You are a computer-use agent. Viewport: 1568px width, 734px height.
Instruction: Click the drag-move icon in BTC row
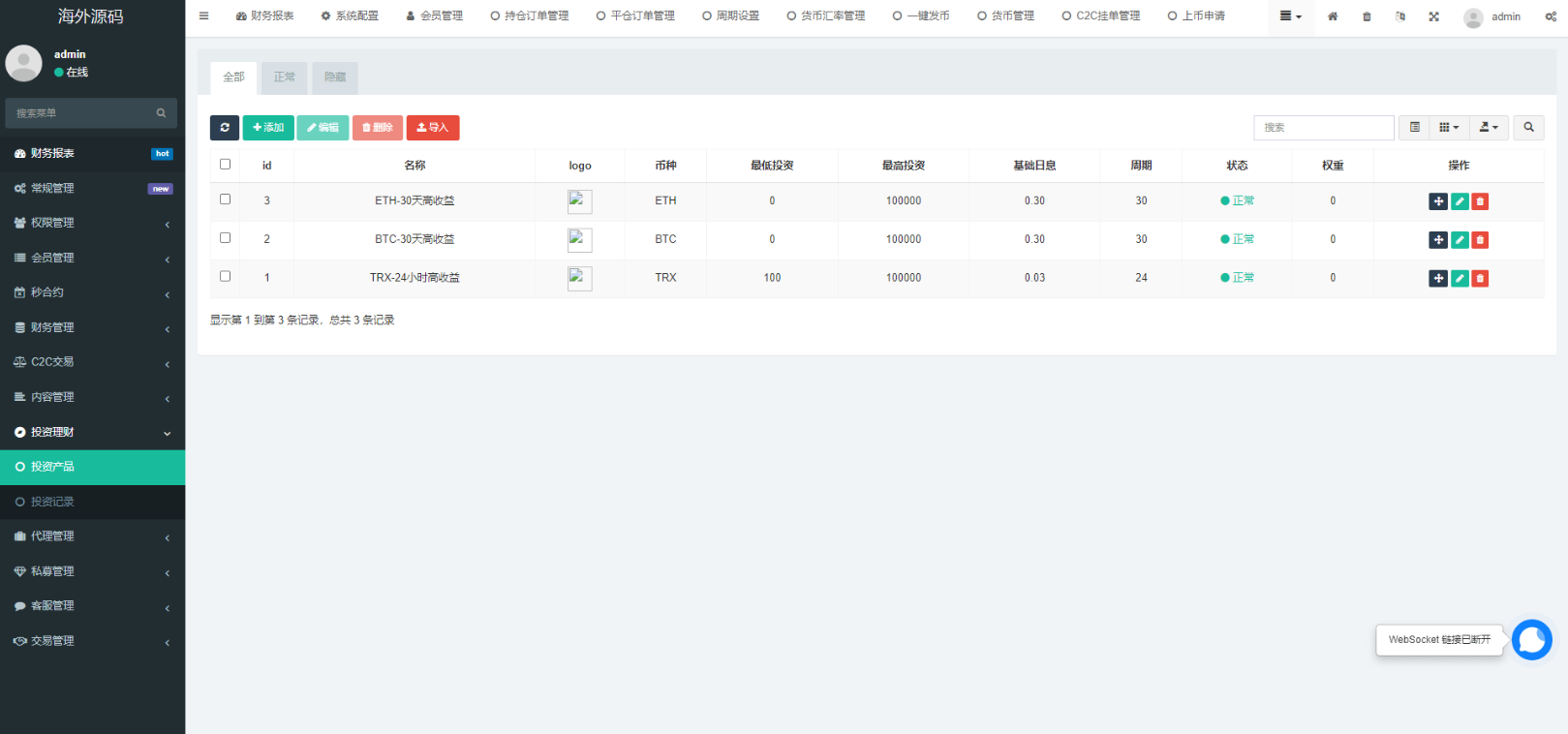(1438, 240)
